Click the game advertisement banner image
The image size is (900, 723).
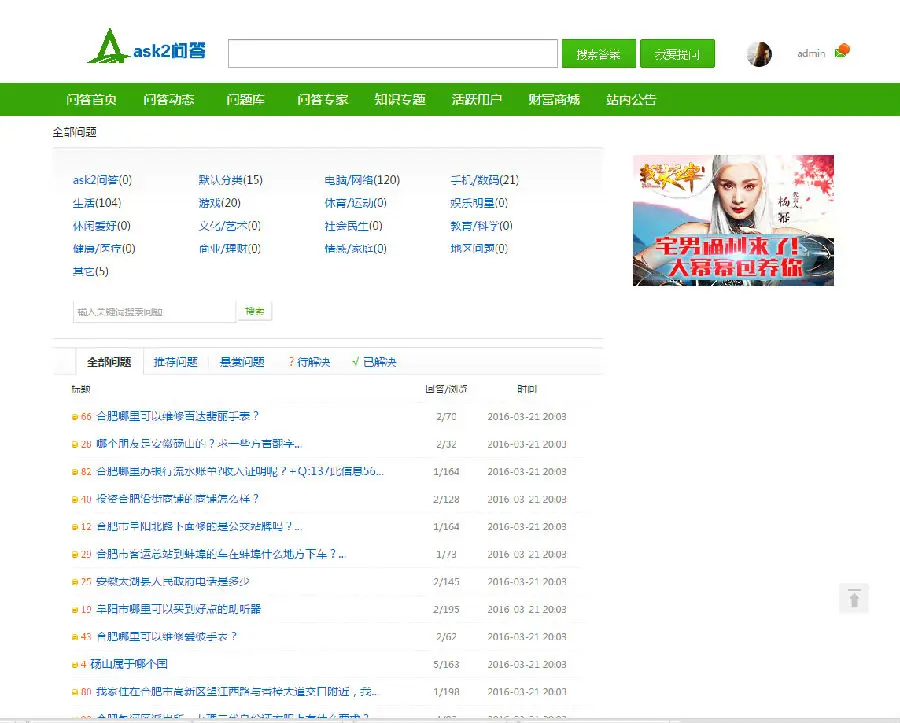pyautogui.click(x=733, y=220)
